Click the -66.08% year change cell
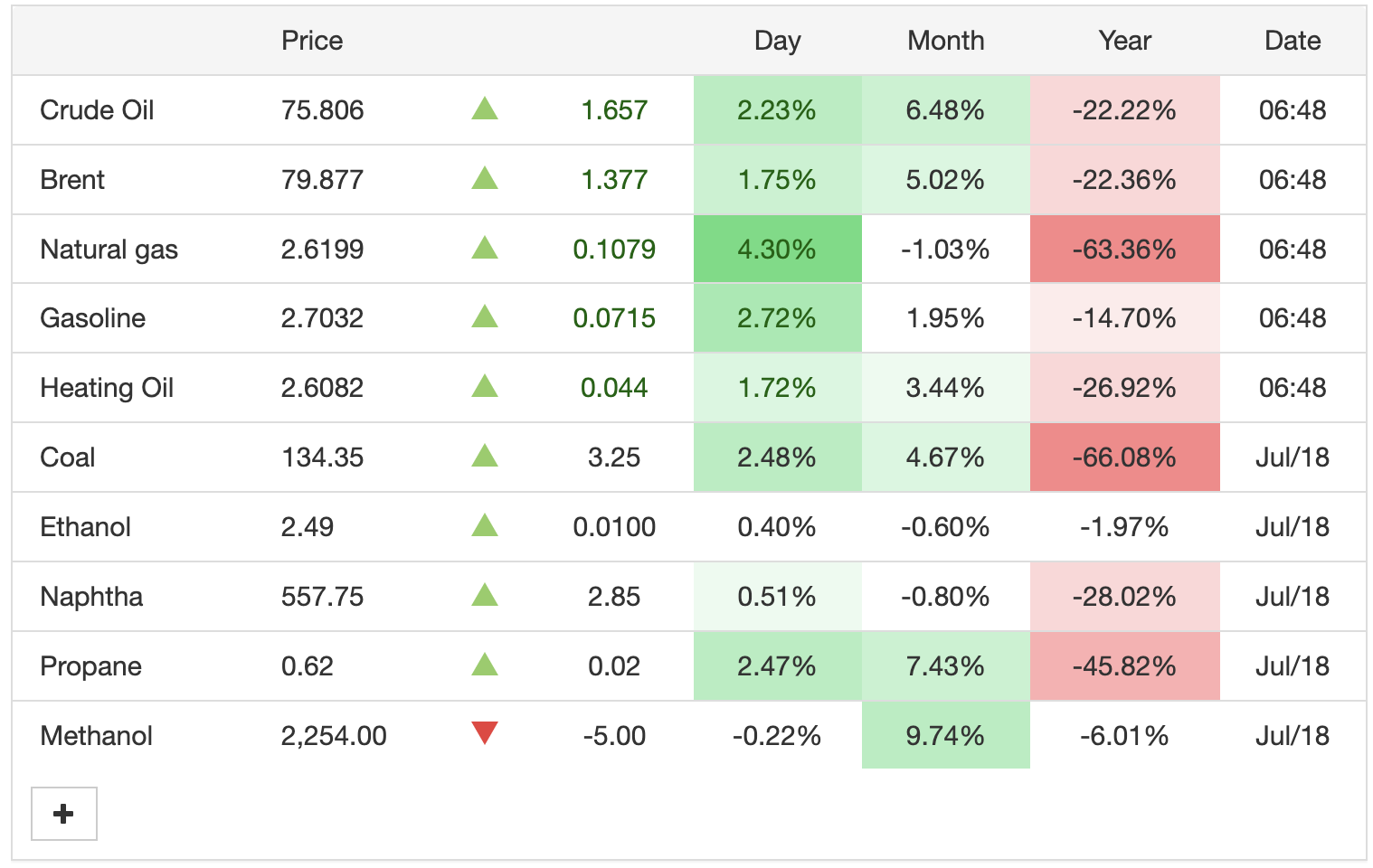The image size is (1373, 868). coord(1124,457)
